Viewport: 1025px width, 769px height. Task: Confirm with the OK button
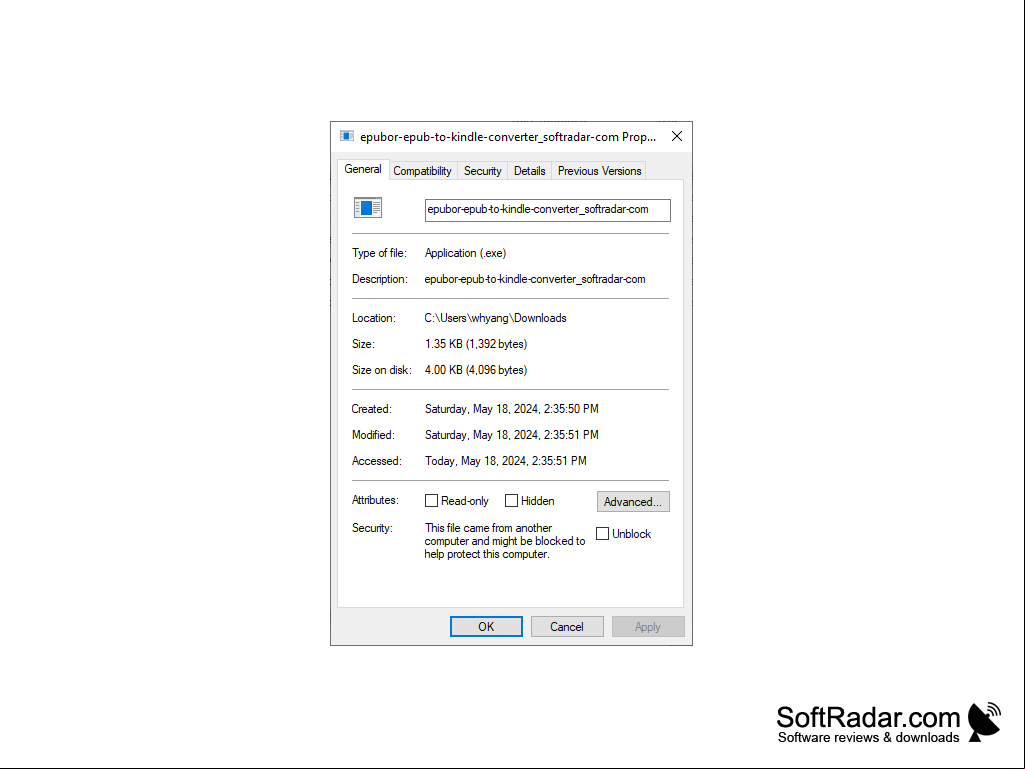[x=486, y=626]
